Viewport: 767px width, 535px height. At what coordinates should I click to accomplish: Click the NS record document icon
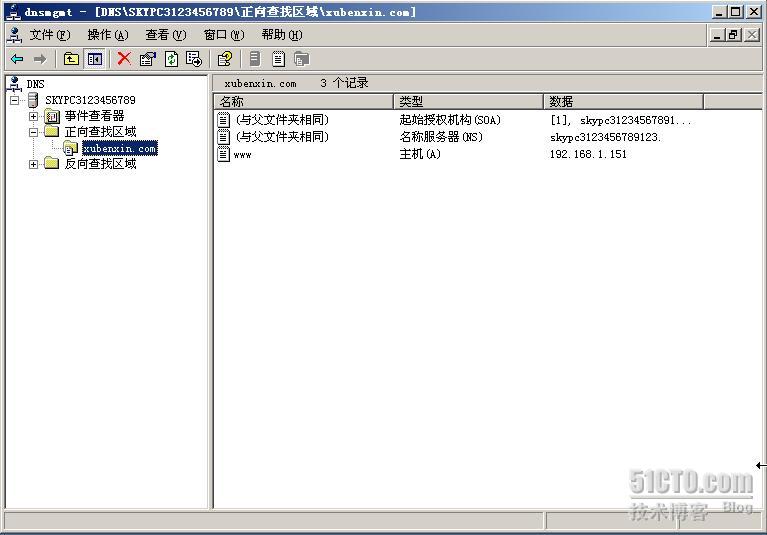click(x=224, y=137)
